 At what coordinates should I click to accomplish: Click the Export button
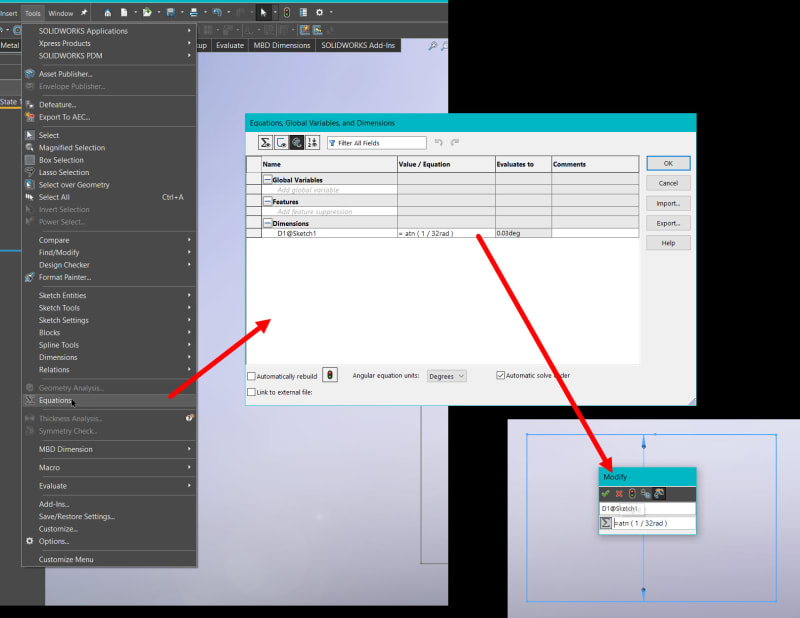click(668, 223)
